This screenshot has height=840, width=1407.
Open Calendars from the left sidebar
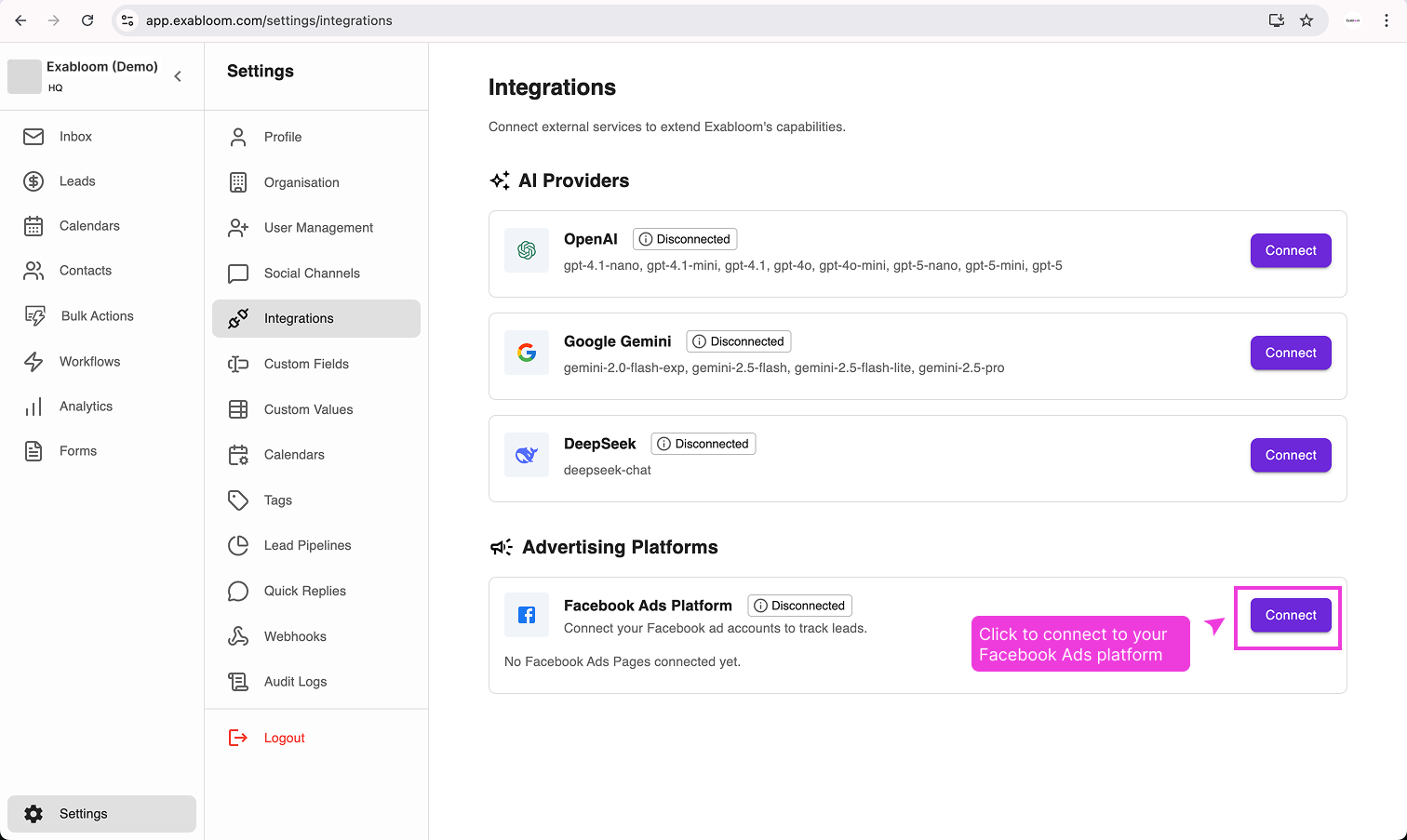tap(89, 225)
